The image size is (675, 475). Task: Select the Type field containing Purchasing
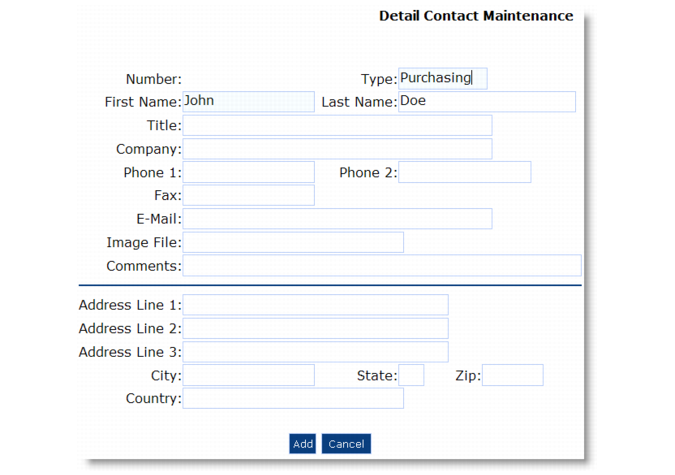[x=443, y=78]
